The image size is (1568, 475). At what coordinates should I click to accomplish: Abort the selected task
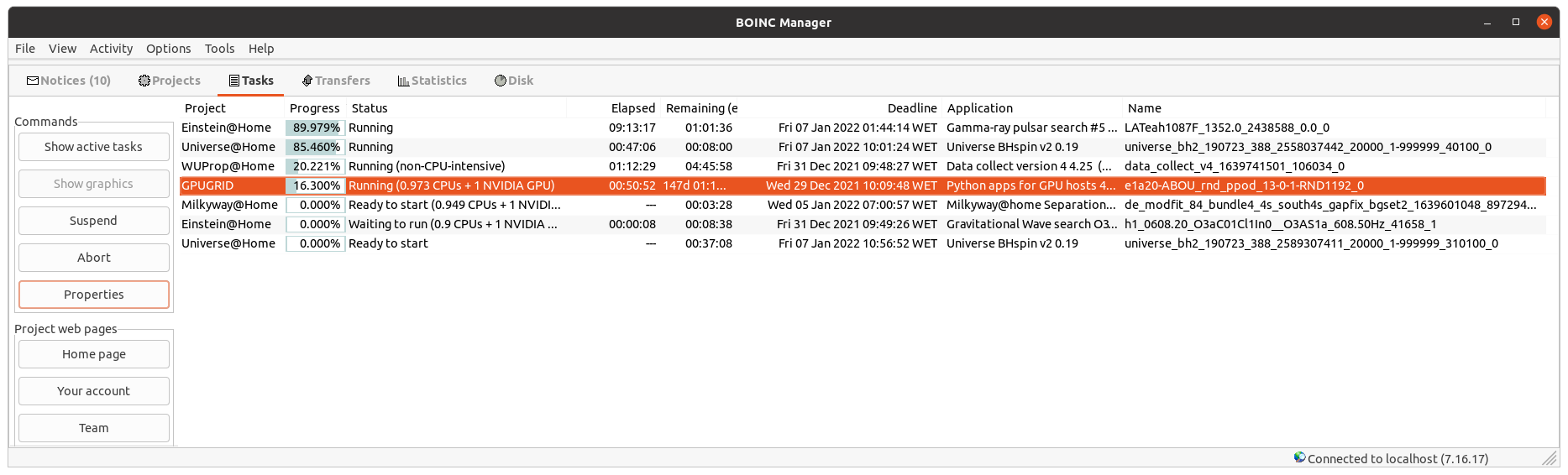94,258
